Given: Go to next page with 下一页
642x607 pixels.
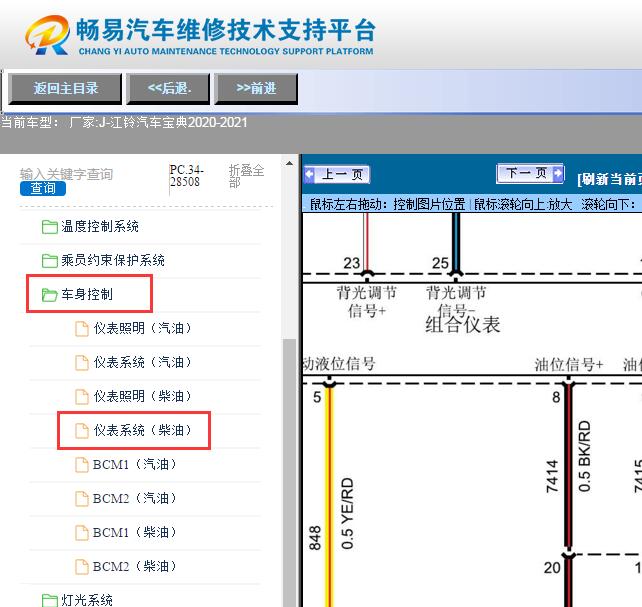Looking at the screenshot, I should 530,174.
